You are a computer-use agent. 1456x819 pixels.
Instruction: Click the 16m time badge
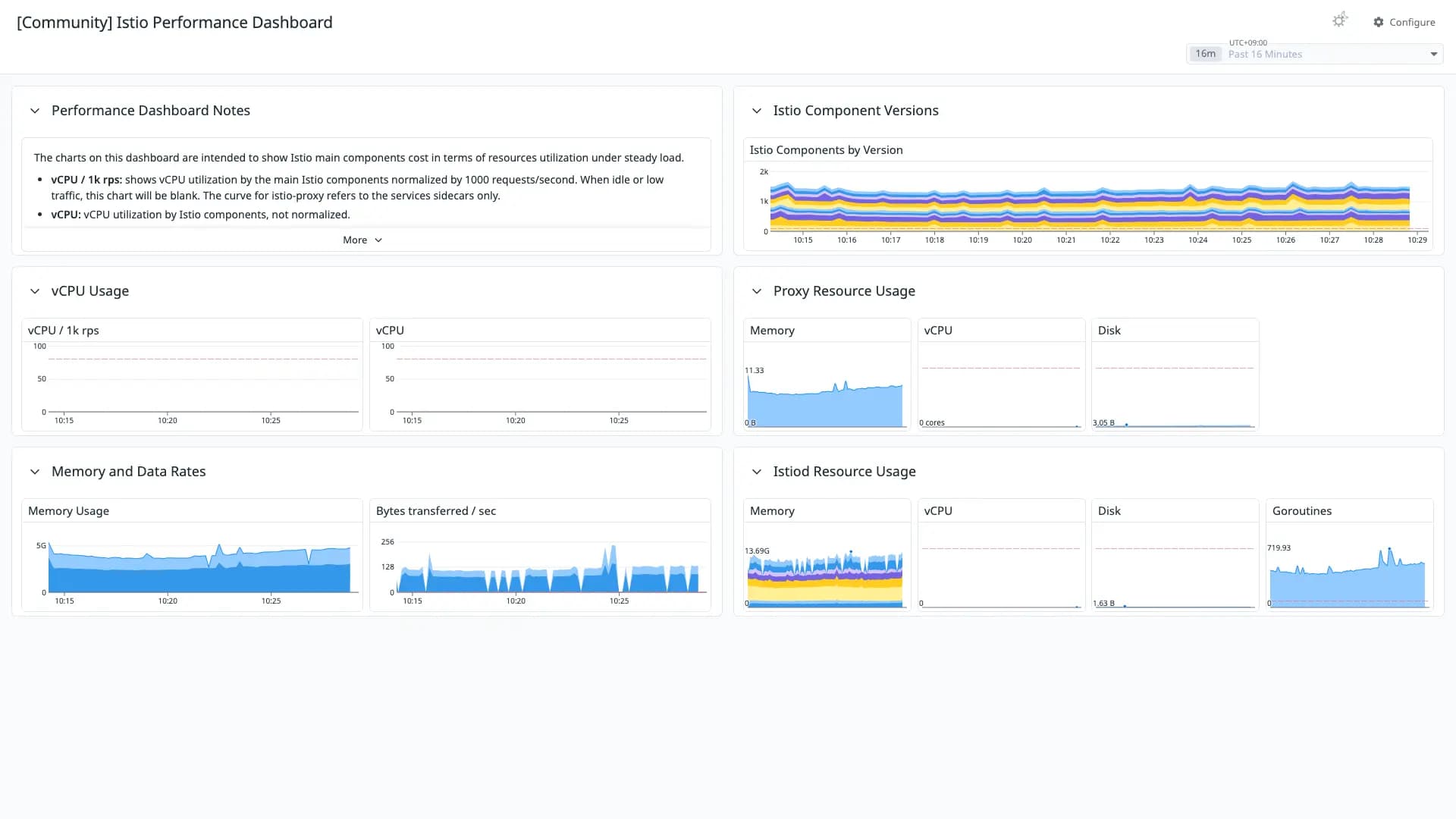pos(1205,54)
